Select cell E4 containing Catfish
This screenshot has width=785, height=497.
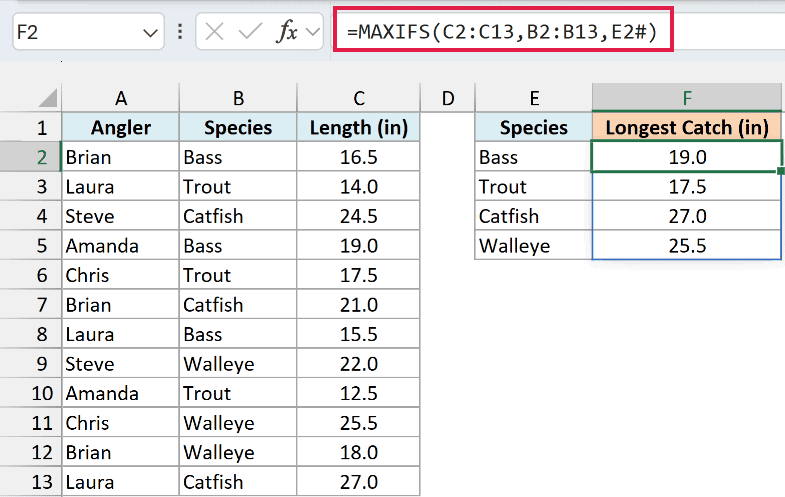point(534,216)
